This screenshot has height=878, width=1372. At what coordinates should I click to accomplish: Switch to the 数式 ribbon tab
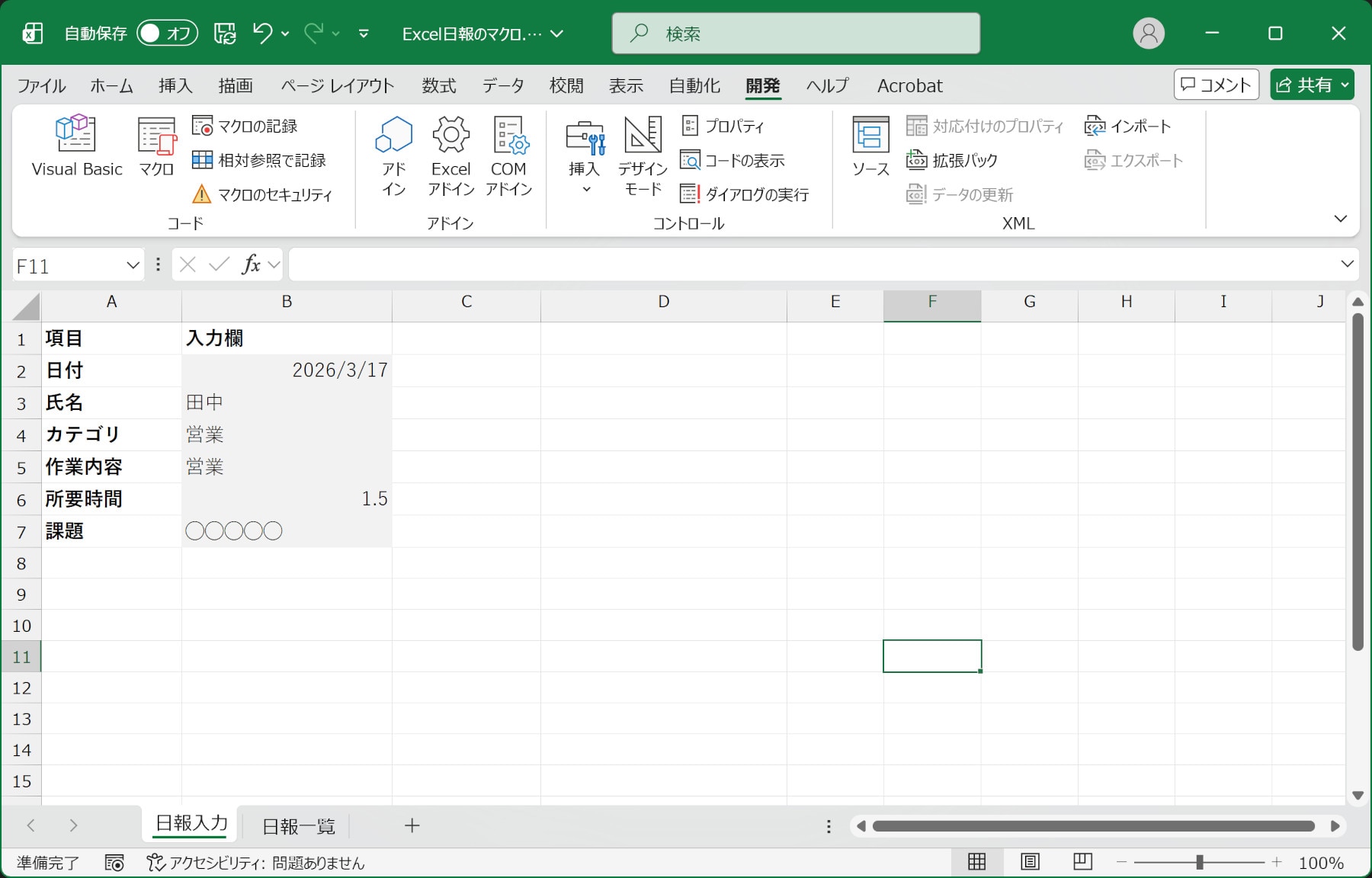click(x=439, y=85)
